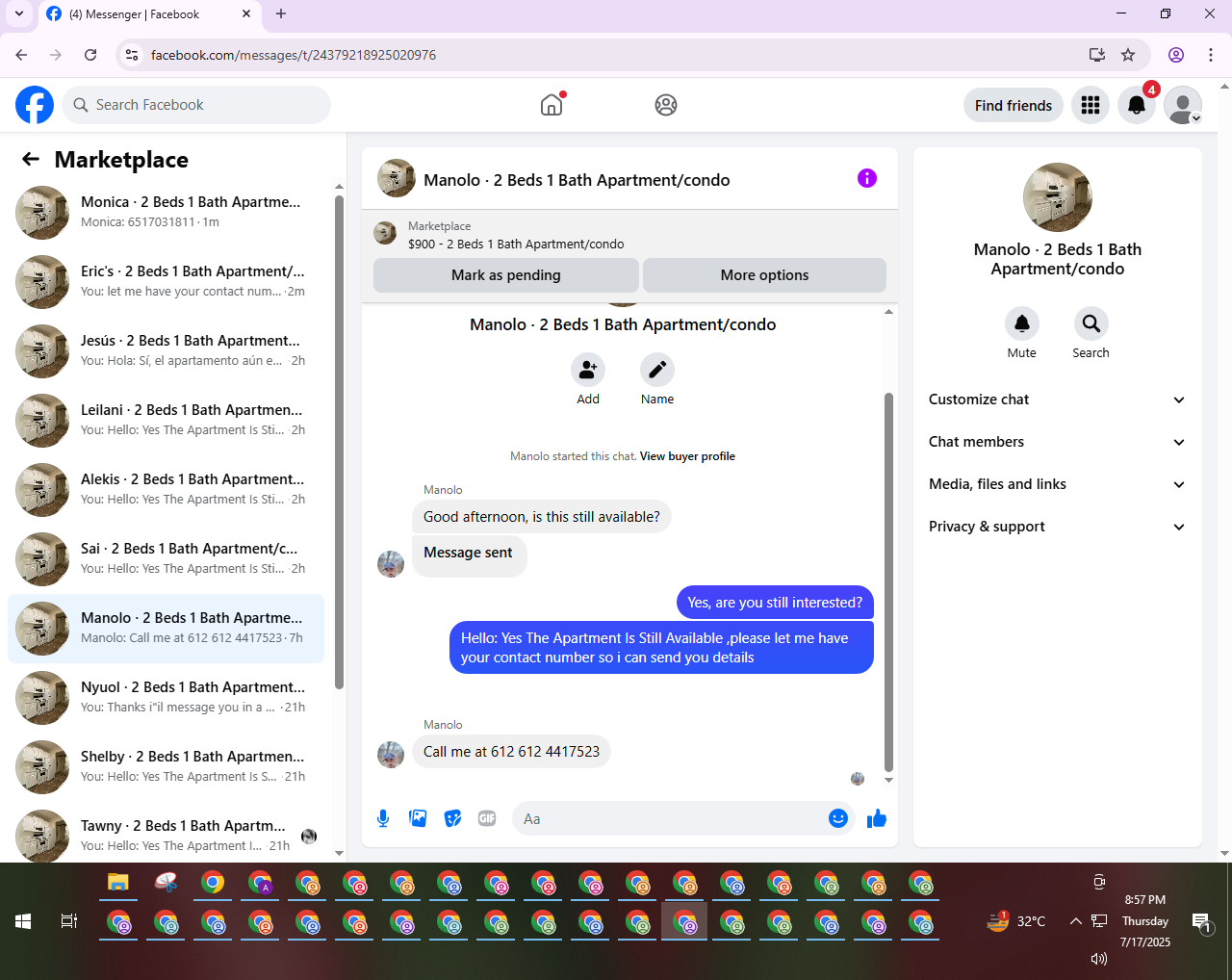
Task: Open the Windows notification center
Action: 1201,923
